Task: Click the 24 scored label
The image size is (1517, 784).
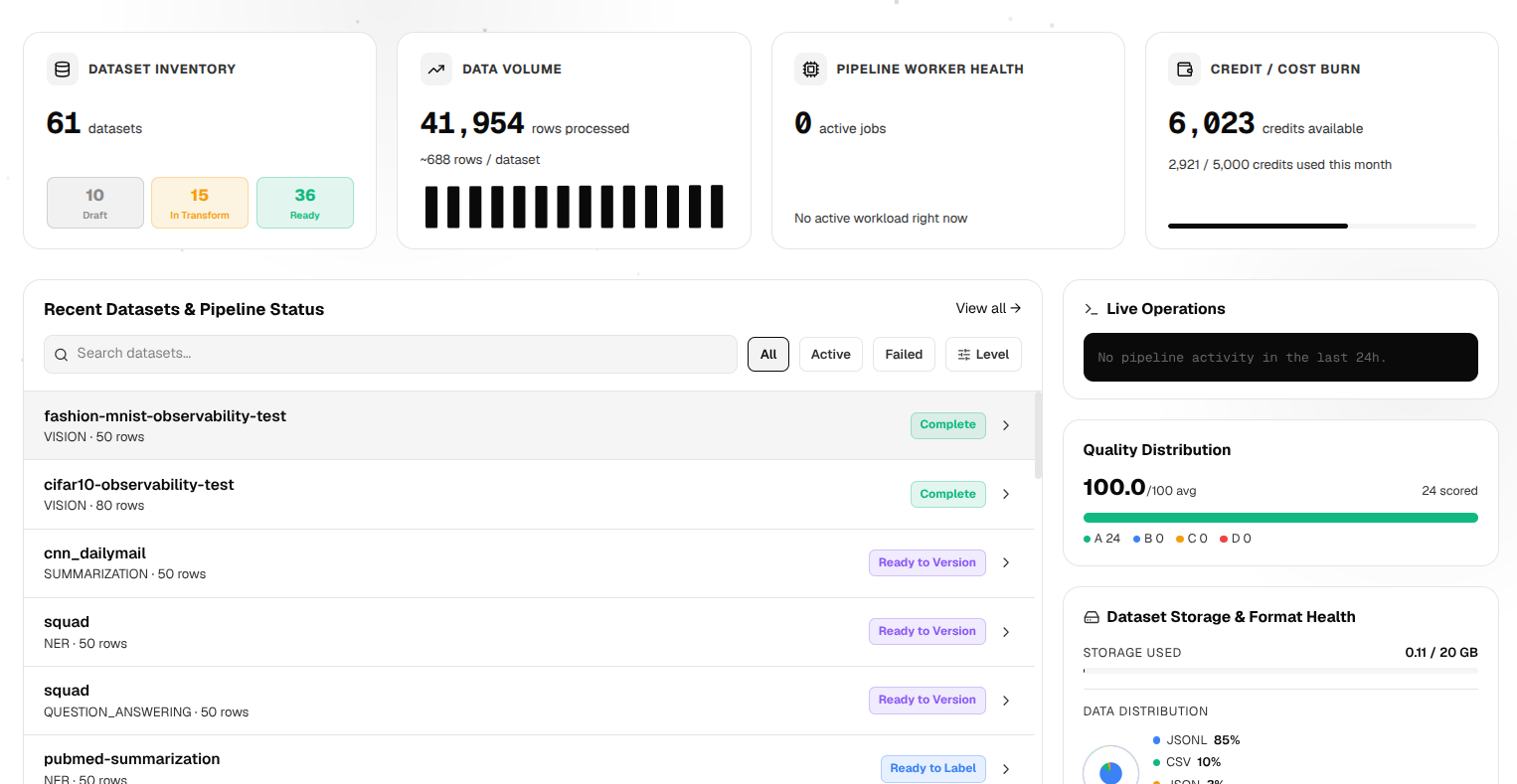Action: pos(1449,491)
